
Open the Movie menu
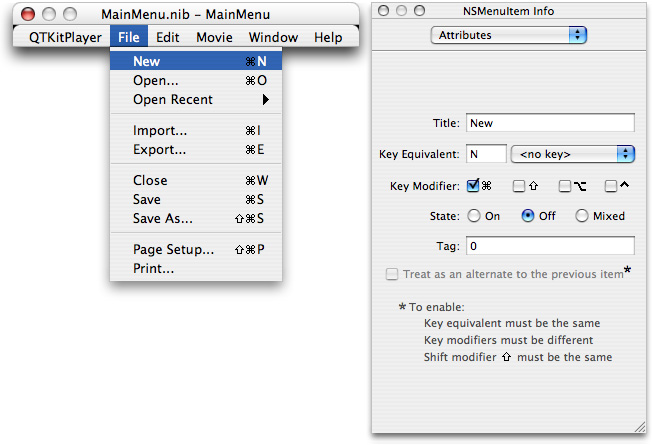point(214,37)
